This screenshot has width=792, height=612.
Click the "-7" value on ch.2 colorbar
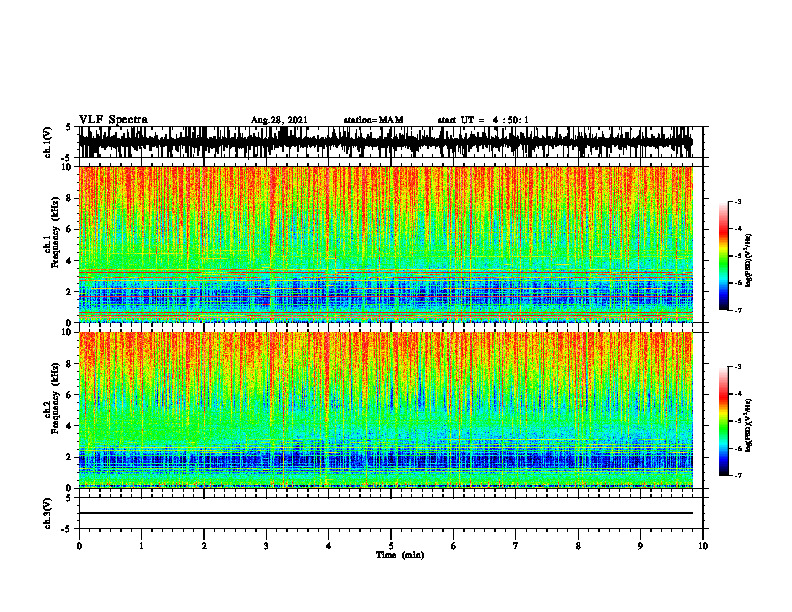pyautogui.click(x=737, y=476)
